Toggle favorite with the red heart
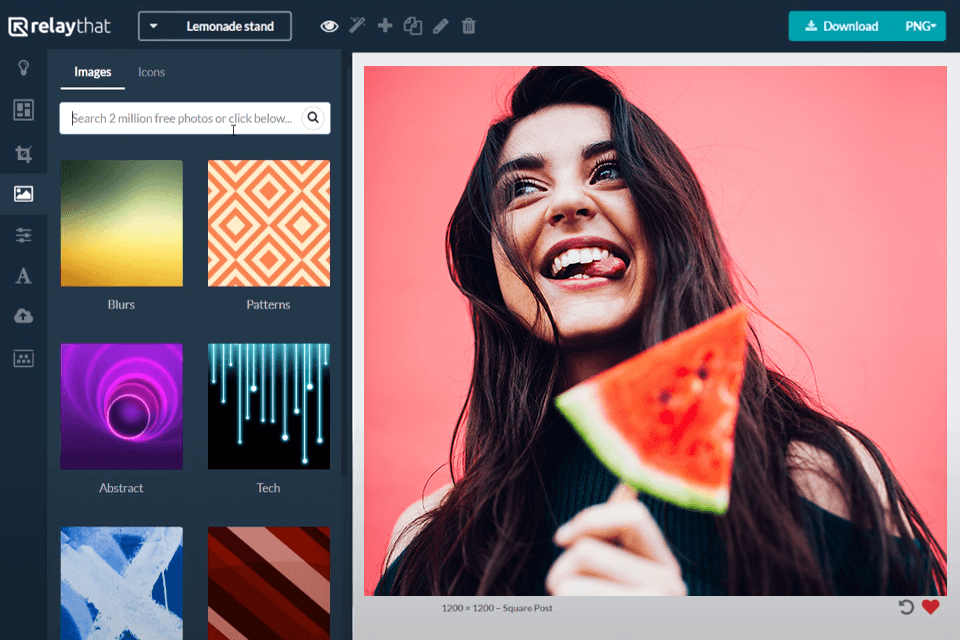This screenshot has height=640, width=960. click(x=931, y=607)
